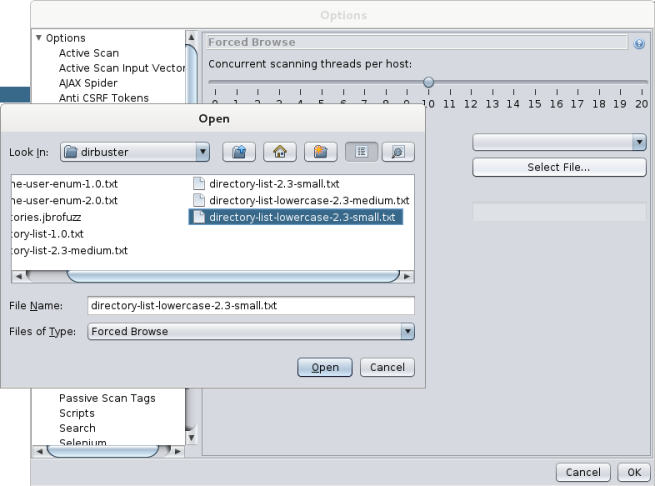Image resolution: width=655 pixels, height=486 pixels.
Task: Click the concurrent scanning threads slider handle
Action: click(x=428, y=83)
